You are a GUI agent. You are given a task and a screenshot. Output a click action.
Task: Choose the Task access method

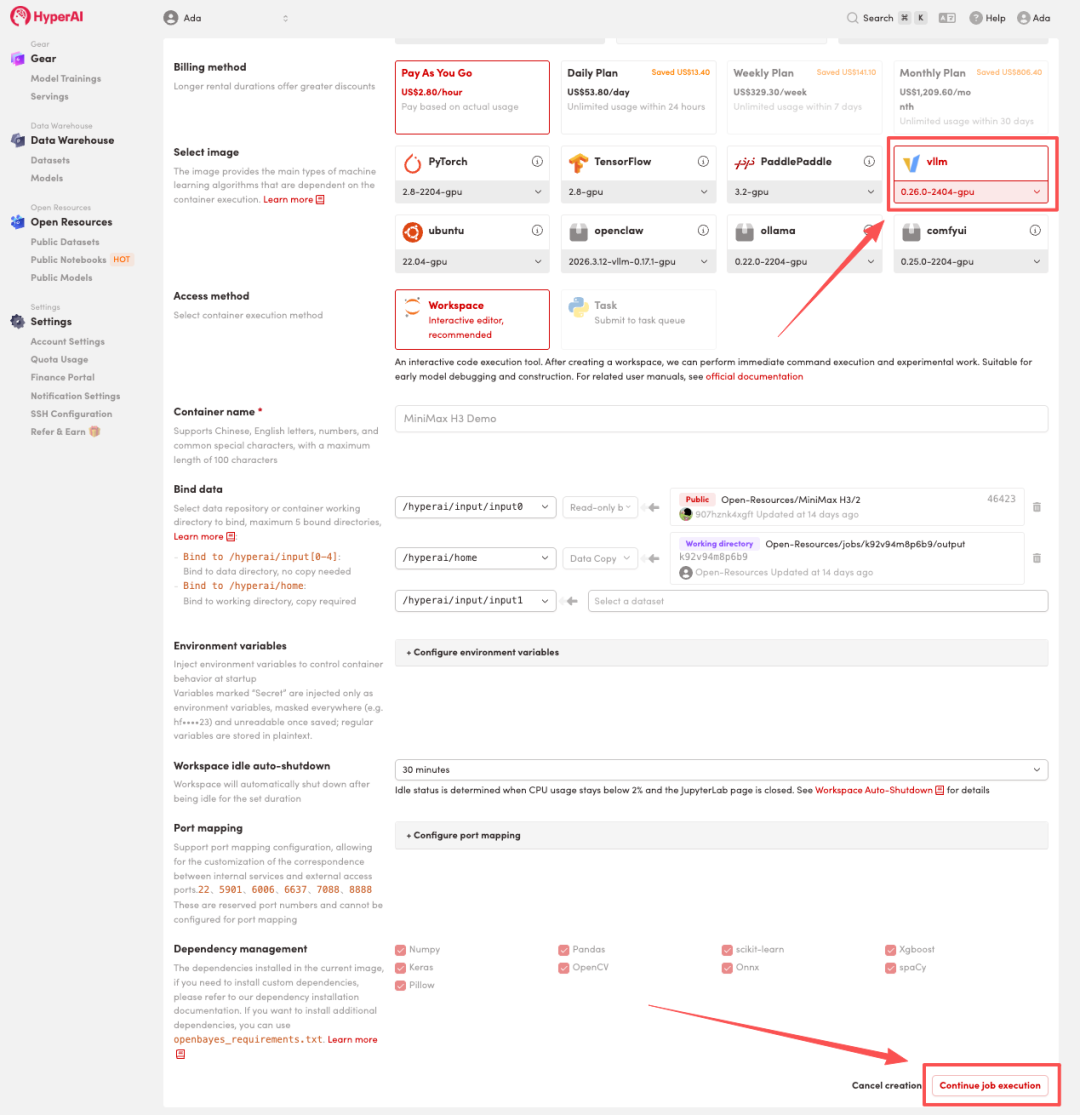coord(638,319)
